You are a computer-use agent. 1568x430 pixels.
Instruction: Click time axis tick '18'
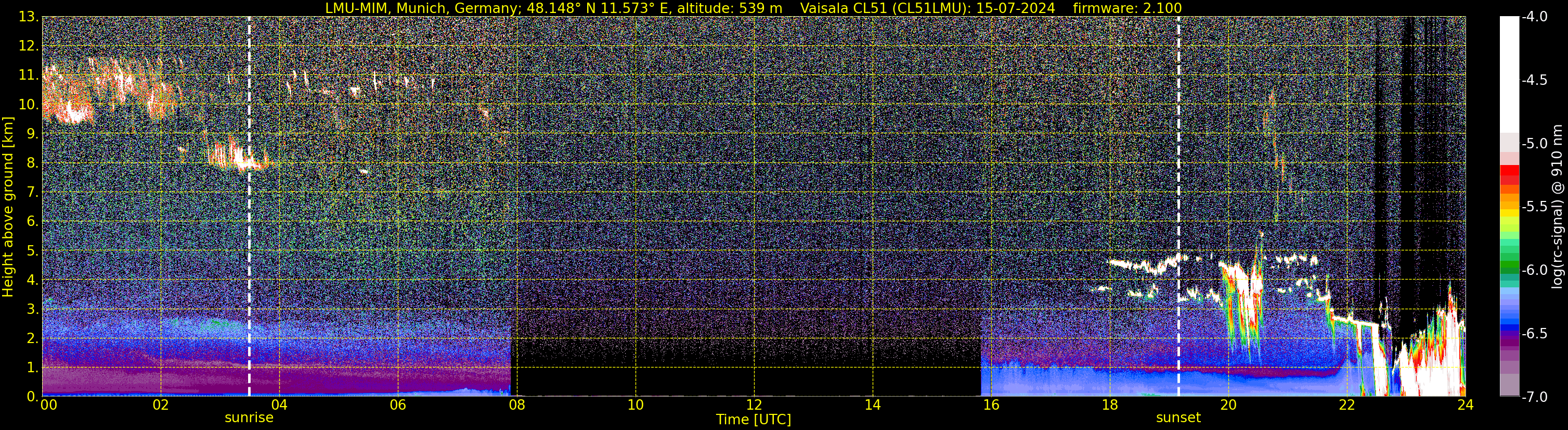1110,406
